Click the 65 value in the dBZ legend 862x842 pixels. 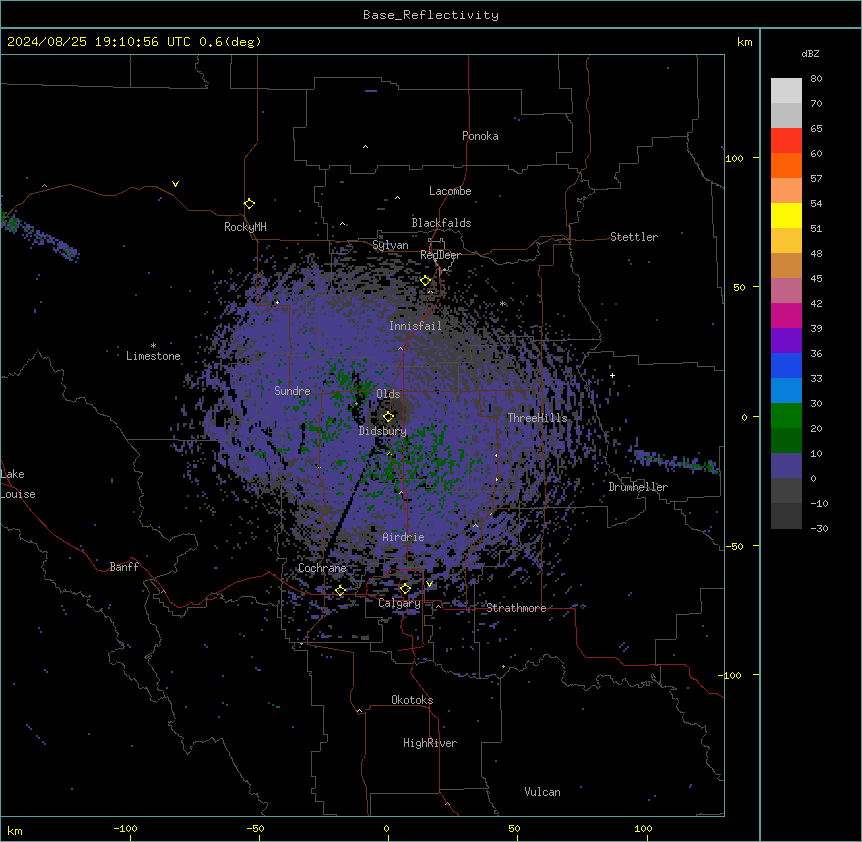tap(816, 129)
